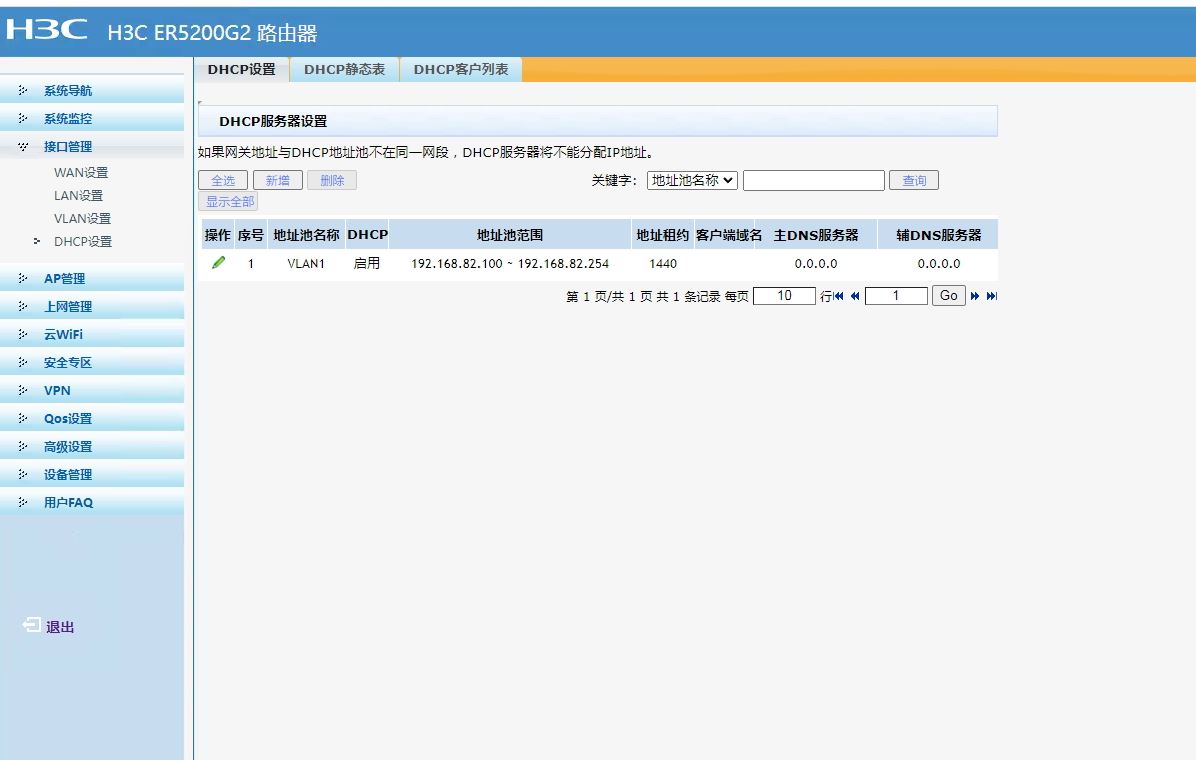The height and width of the screenshot is (760, 1196).
Task: Click the 客户端域名 column header
Action: (x=728, y=235)
